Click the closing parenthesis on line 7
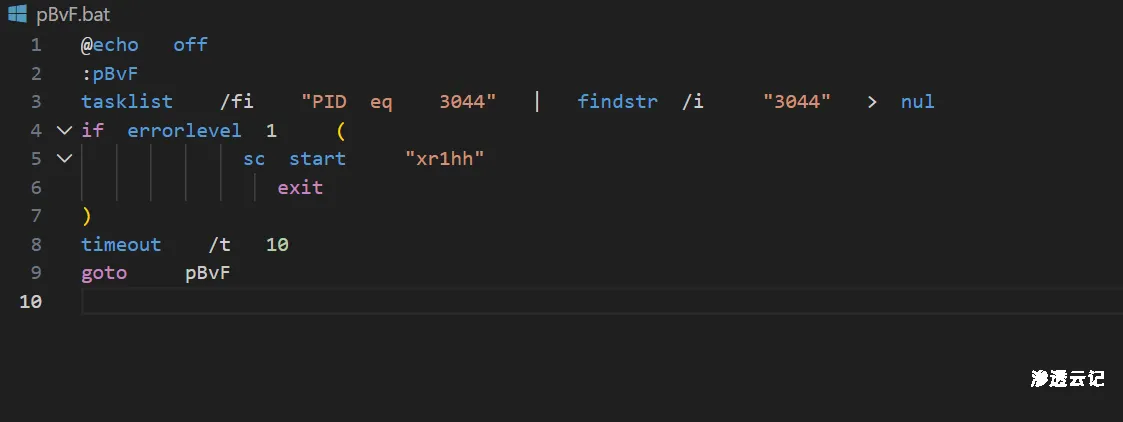The width and height of the screenshot is (1123, 422). tap(87, 216)
